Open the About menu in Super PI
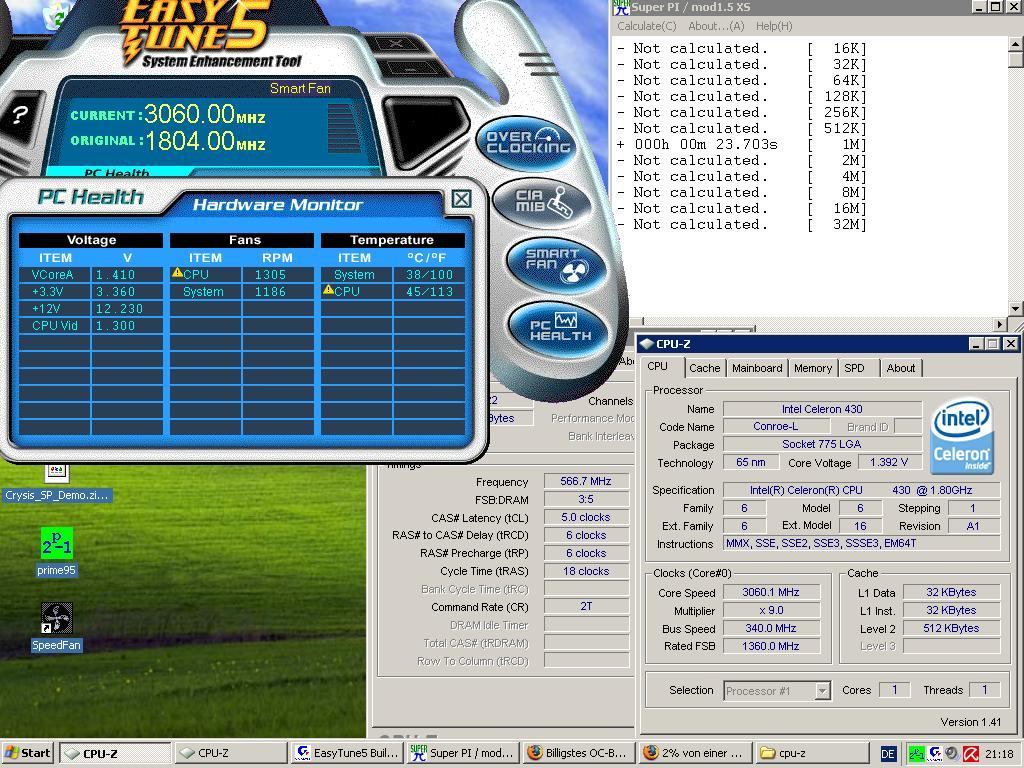1024x768 pixels. click(716, 26)
